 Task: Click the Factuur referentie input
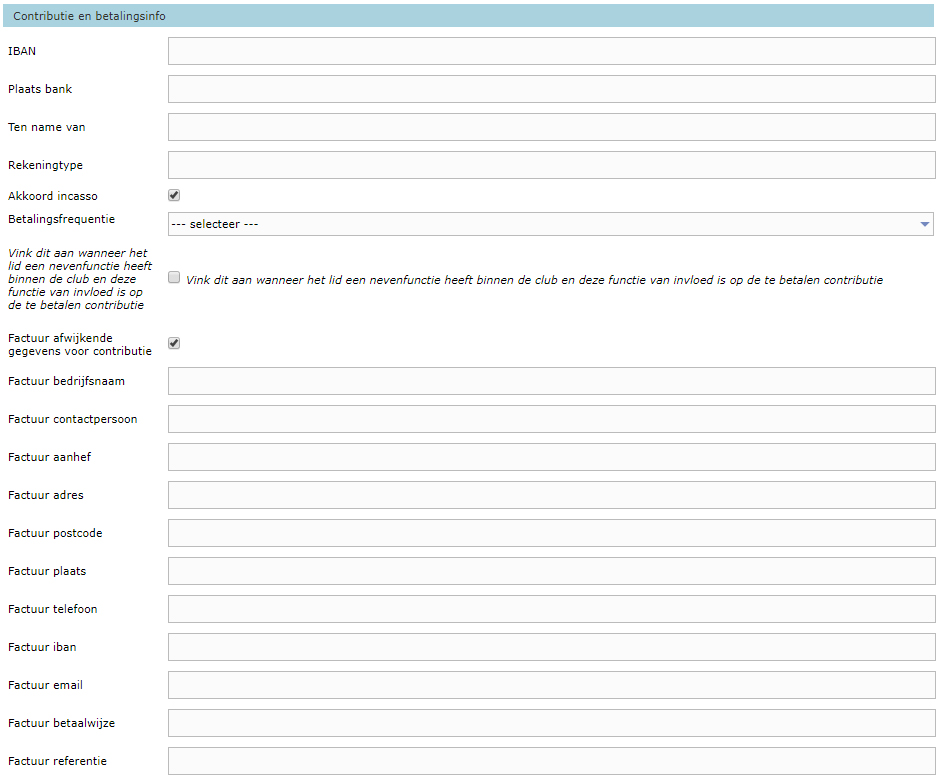pyautogui.click(x=551, y=761)
